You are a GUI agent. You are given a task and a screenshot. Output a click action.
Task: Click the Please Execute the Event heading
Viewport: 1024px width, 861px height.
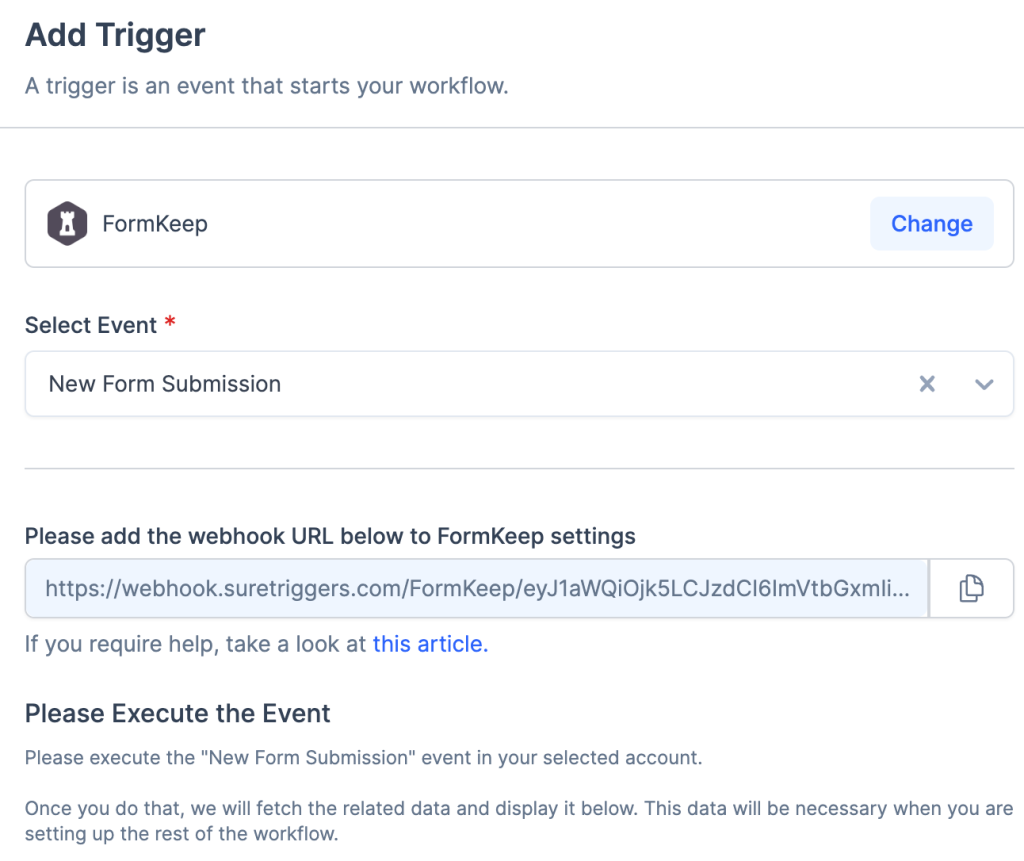[178, 713]
